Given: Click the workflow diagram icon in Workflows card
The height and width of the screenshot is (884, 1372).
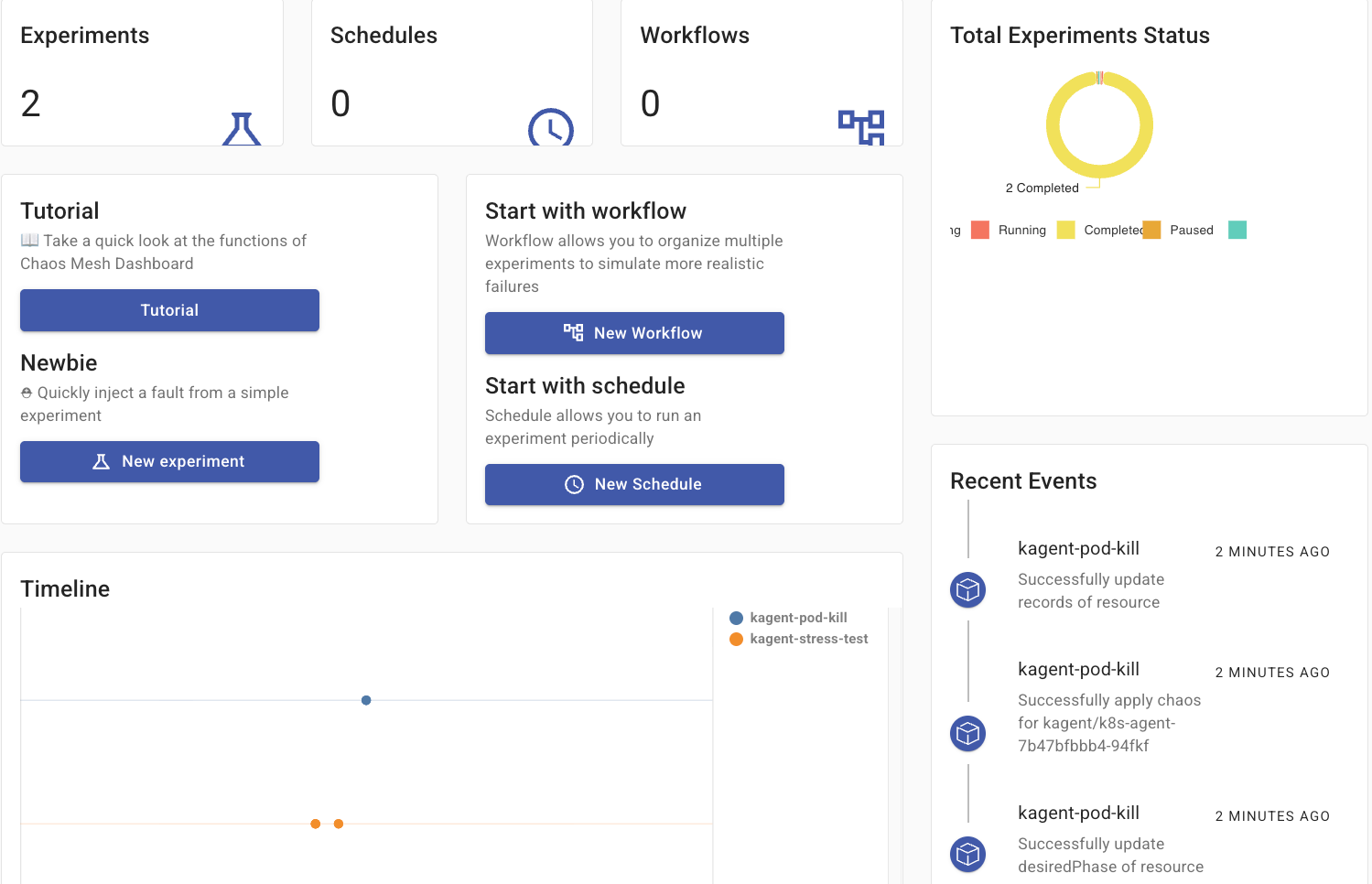Looking at the screenshot, I should [861, 127].
